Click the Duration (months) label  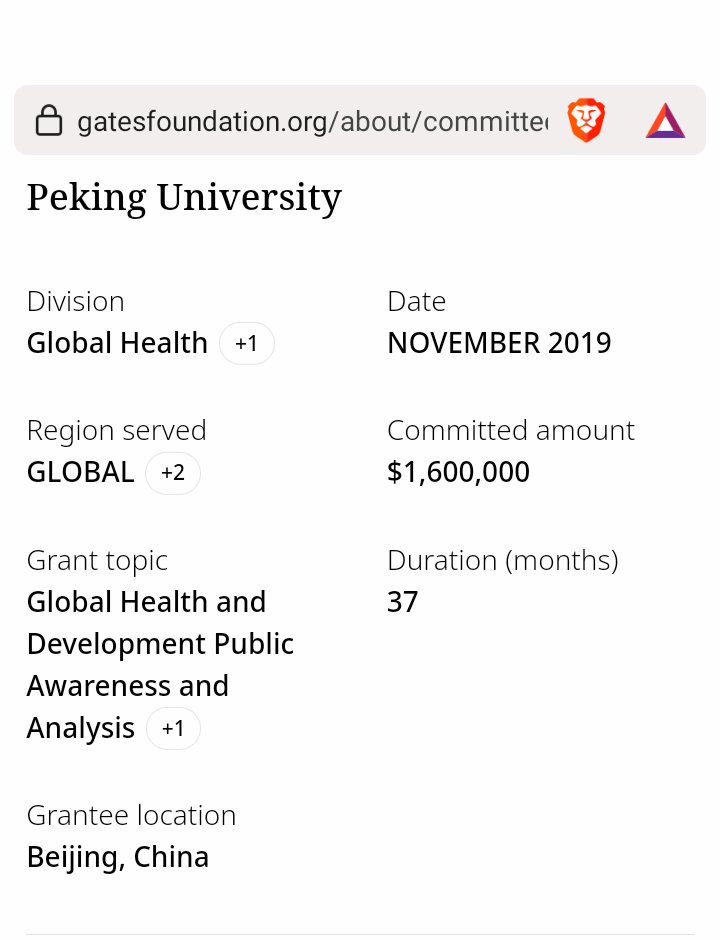click(x=502, y=560)
